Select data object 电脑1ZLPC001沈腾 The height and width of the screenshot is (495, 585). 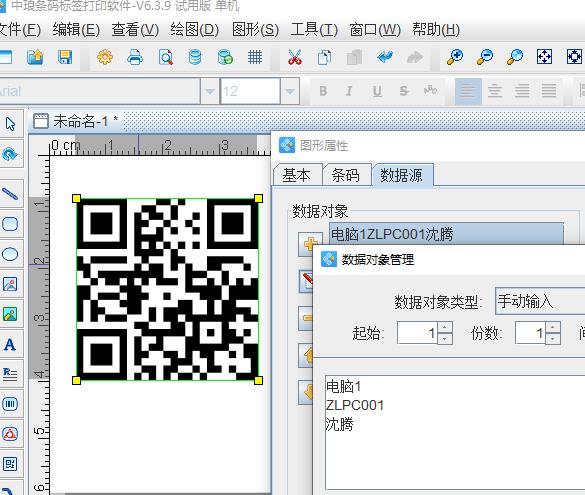click(x=446, y=234)
